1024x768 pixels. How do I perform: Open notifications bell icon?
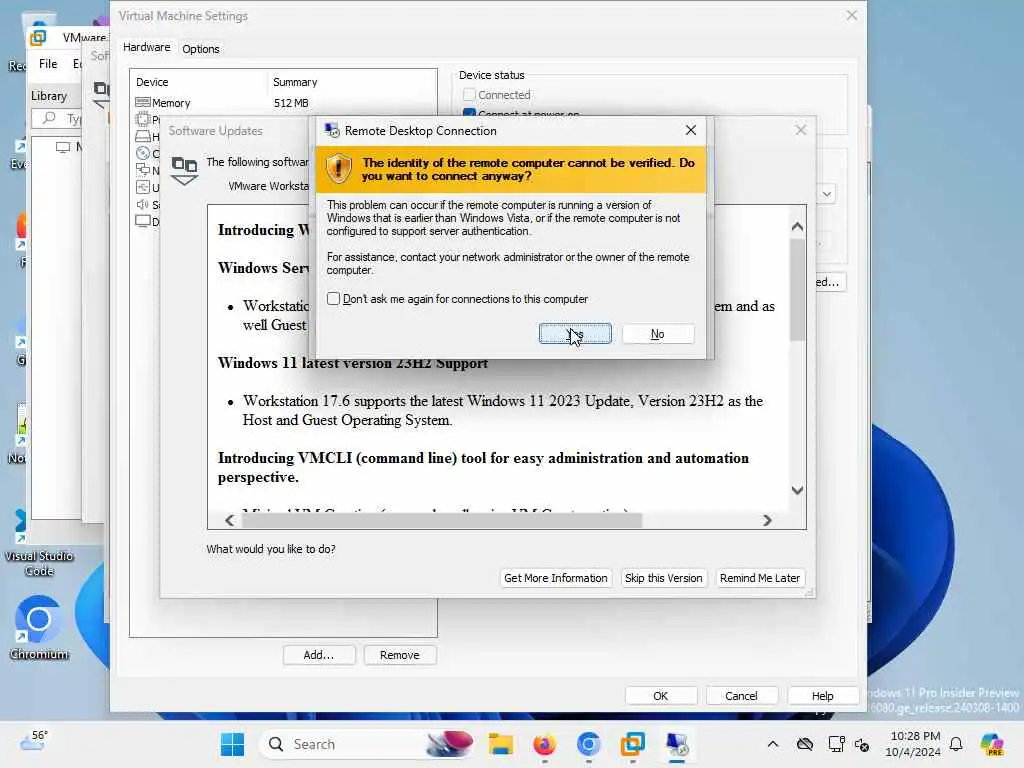956,744
